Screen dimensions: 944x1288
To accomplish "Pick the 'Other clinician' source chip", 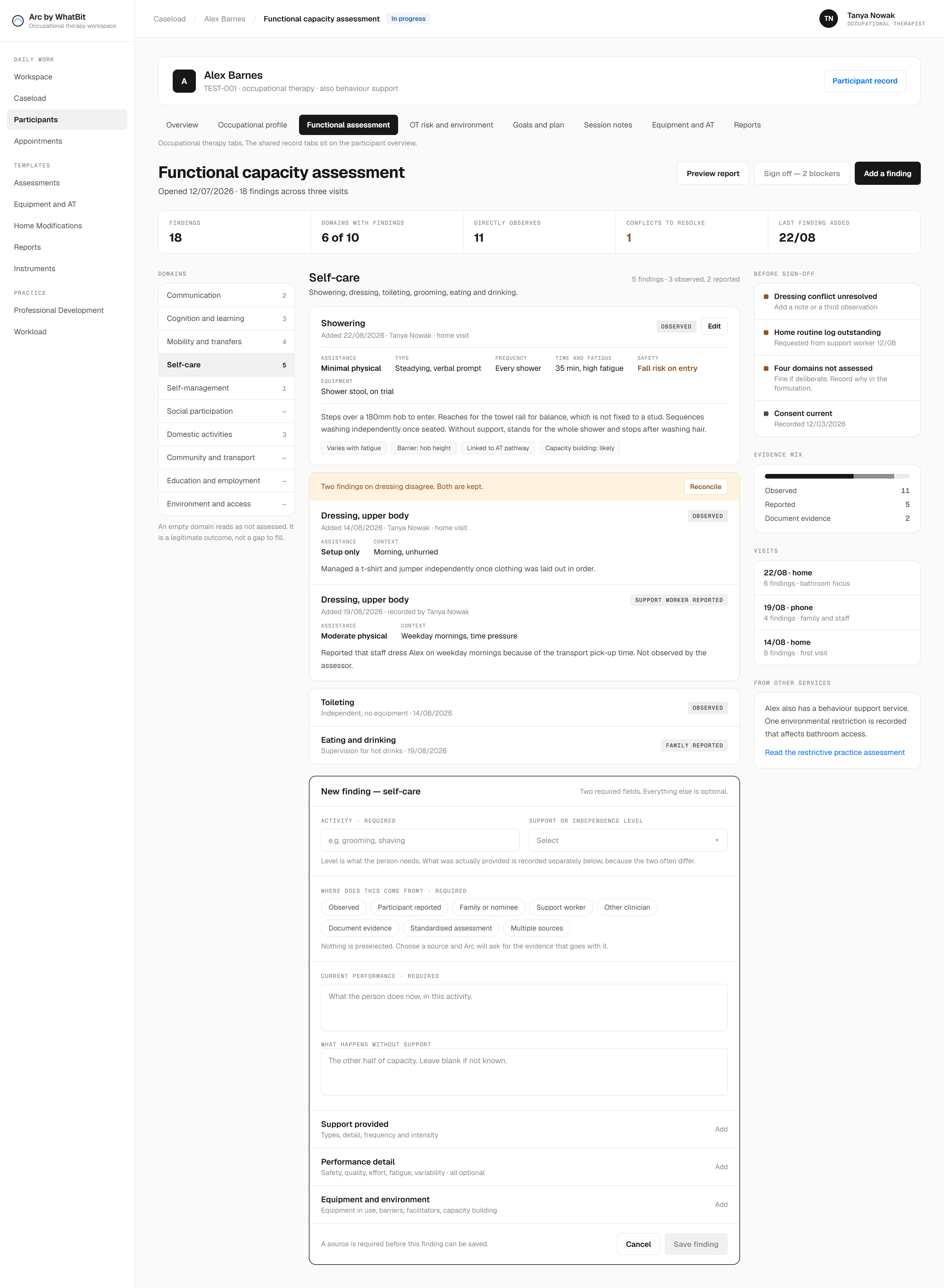I will pos(627,907).
